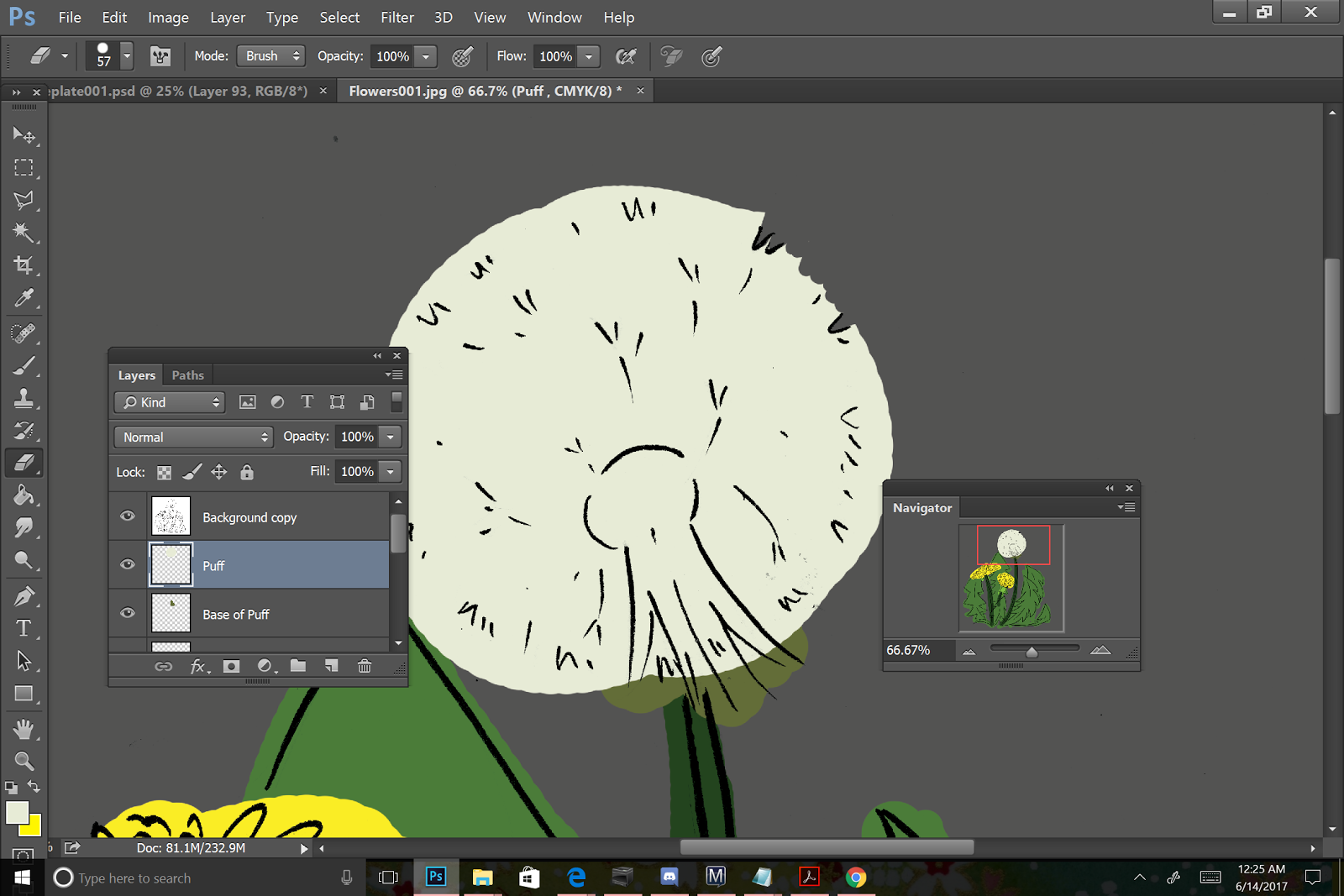Screen dimensions: 1344x896
Task: Switch to the Paths tab
Action: 187,375
